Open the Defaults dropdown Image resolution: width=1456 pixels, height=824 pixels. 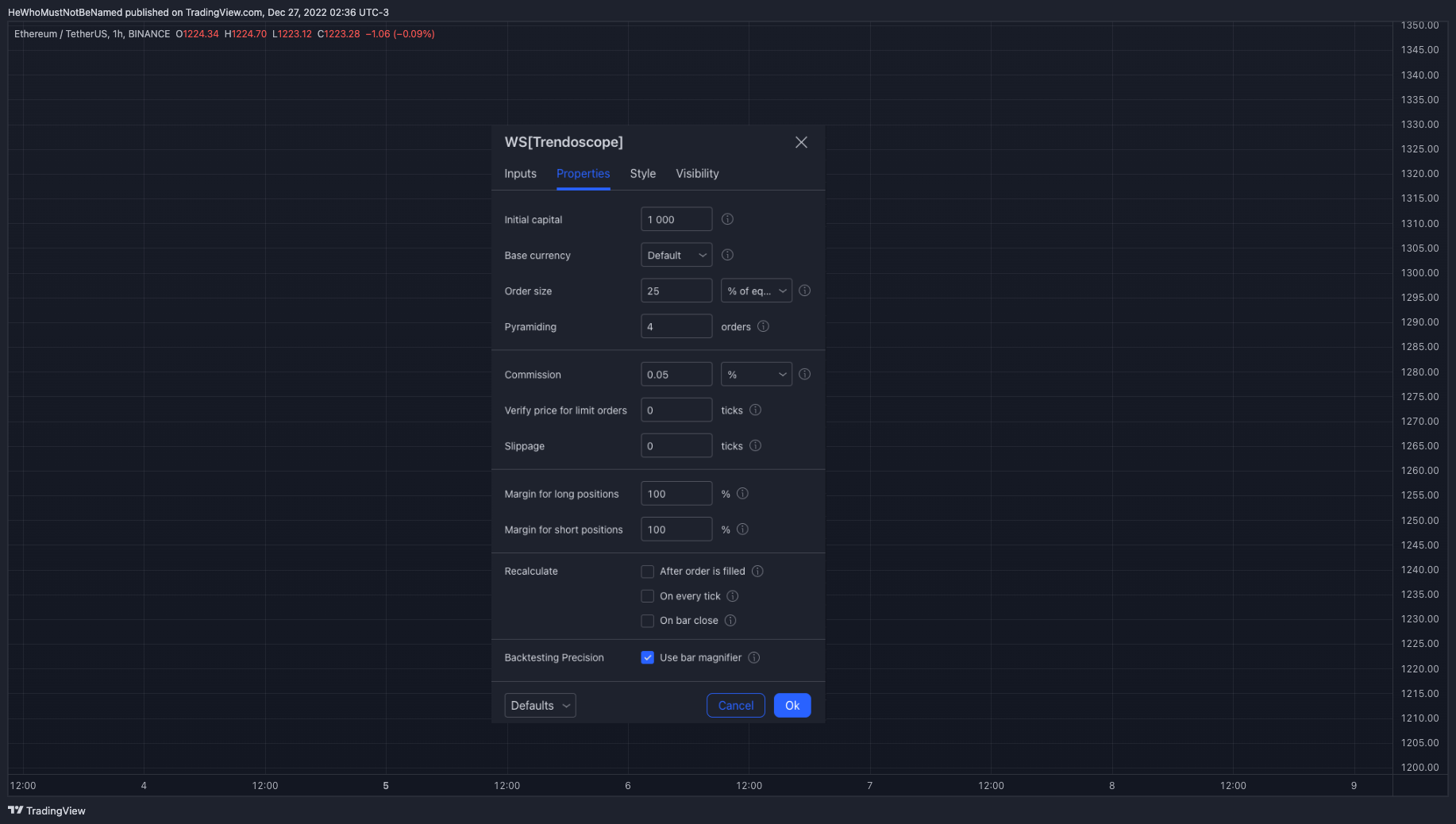(540, 705)
